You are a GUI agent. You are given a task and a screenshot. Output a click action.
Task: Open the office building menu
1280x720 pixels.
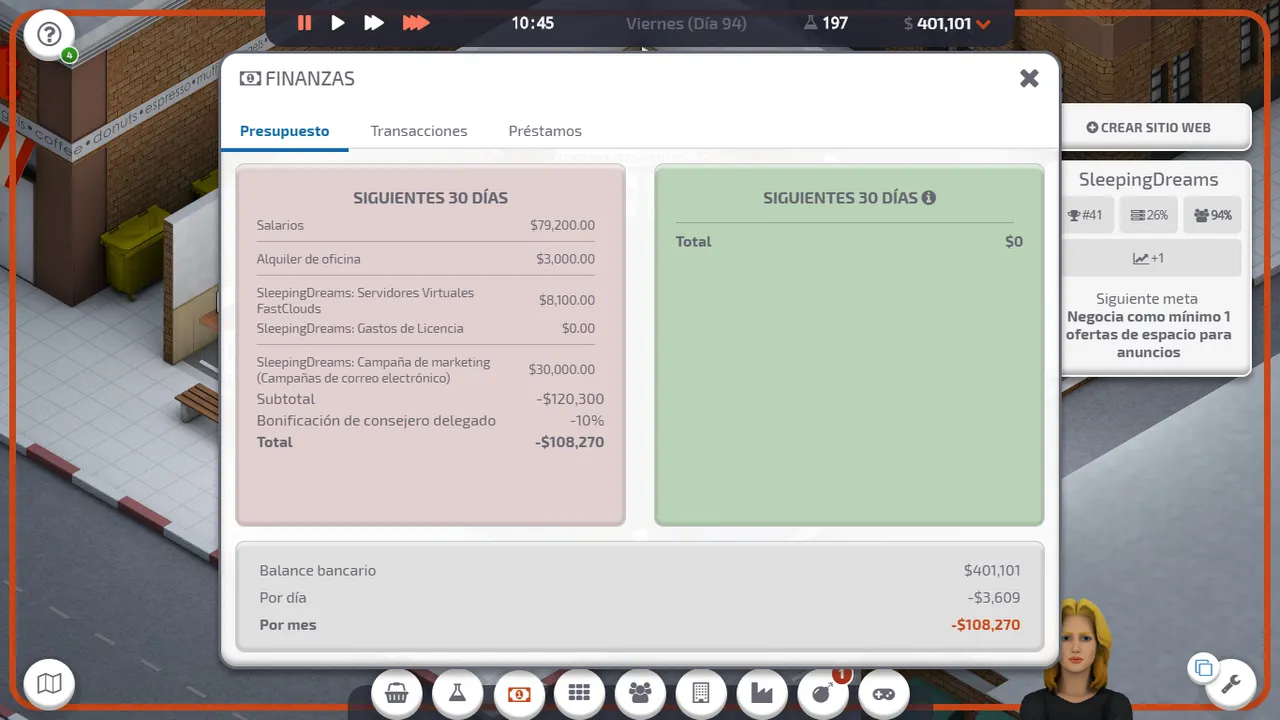[x=701, y=693]
